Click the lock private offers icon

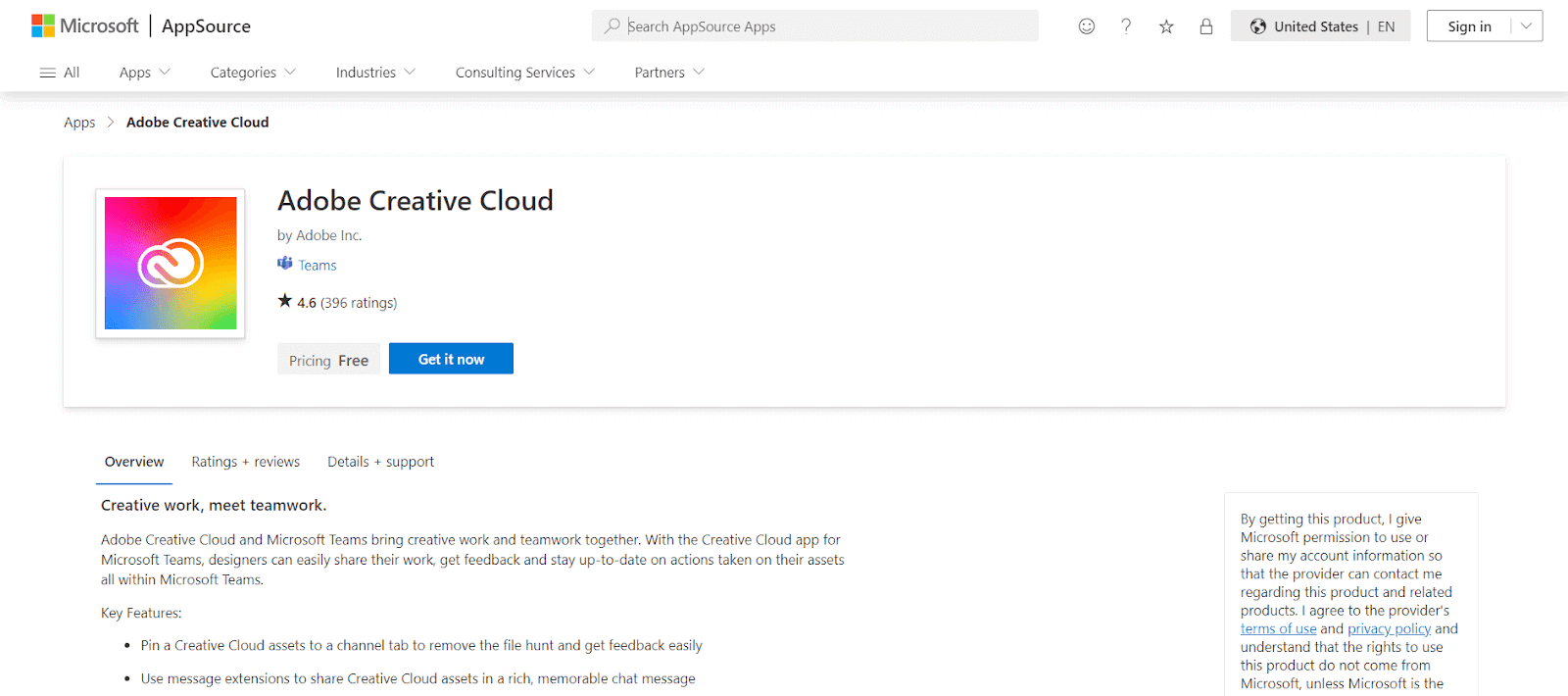point(1206,26)
